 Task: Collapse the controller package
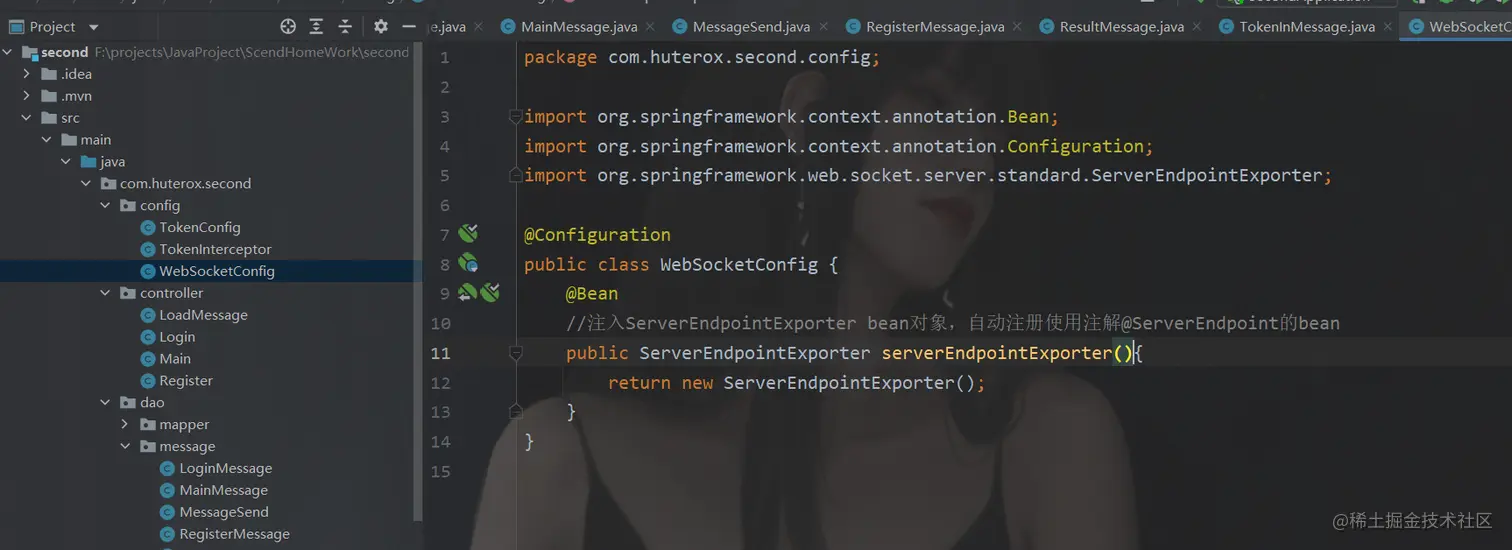point(106,293)
